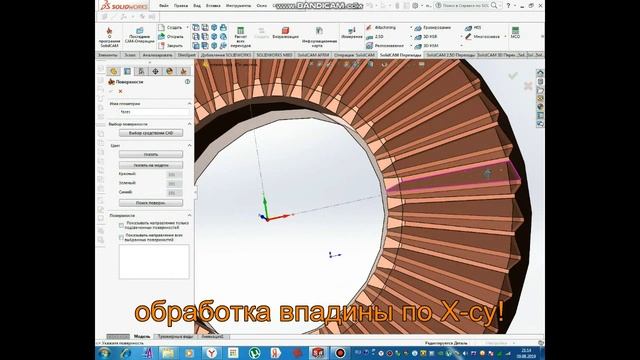Click the Создать CAM part icon
The image size is (640, 360).
point(162,27)
